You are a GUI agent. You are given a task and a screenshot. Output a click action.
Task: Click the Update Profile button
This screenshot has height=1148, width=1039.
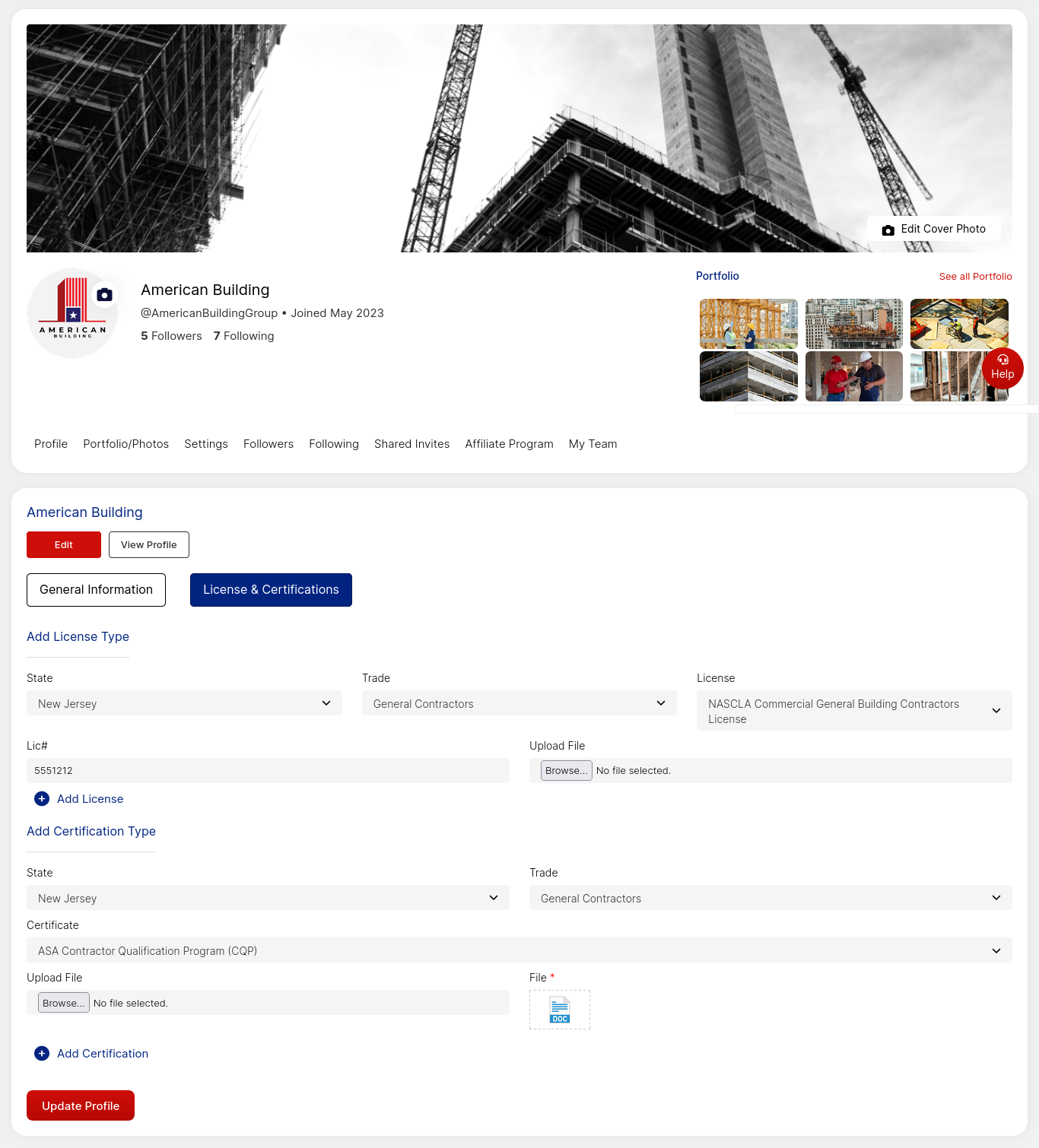pos(80,1105)
